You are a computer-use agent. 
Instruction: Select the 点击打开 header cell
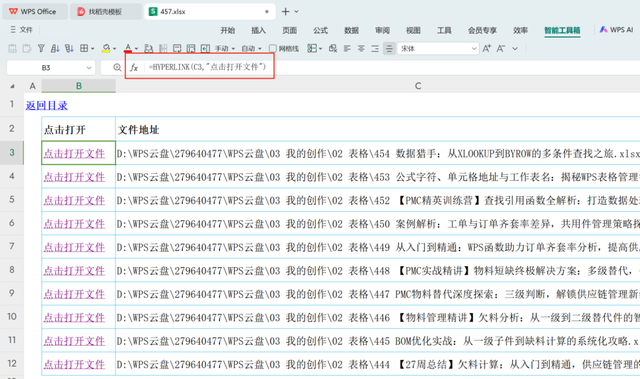tap(78, 129)
